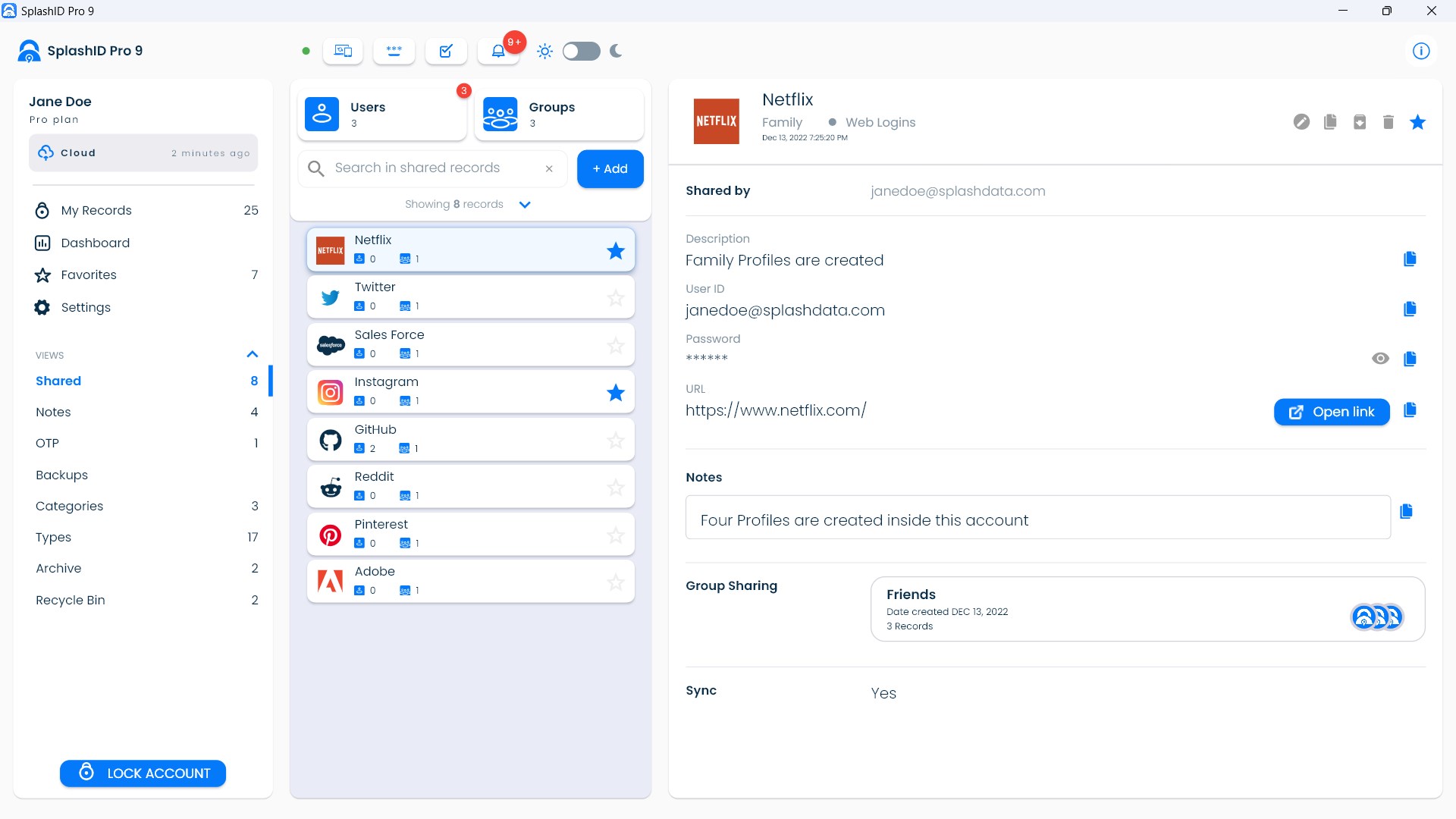This screenshot has height=819, width=1456.
Task: Collapse the VIEWS section chevron
Action: point(253,354)
